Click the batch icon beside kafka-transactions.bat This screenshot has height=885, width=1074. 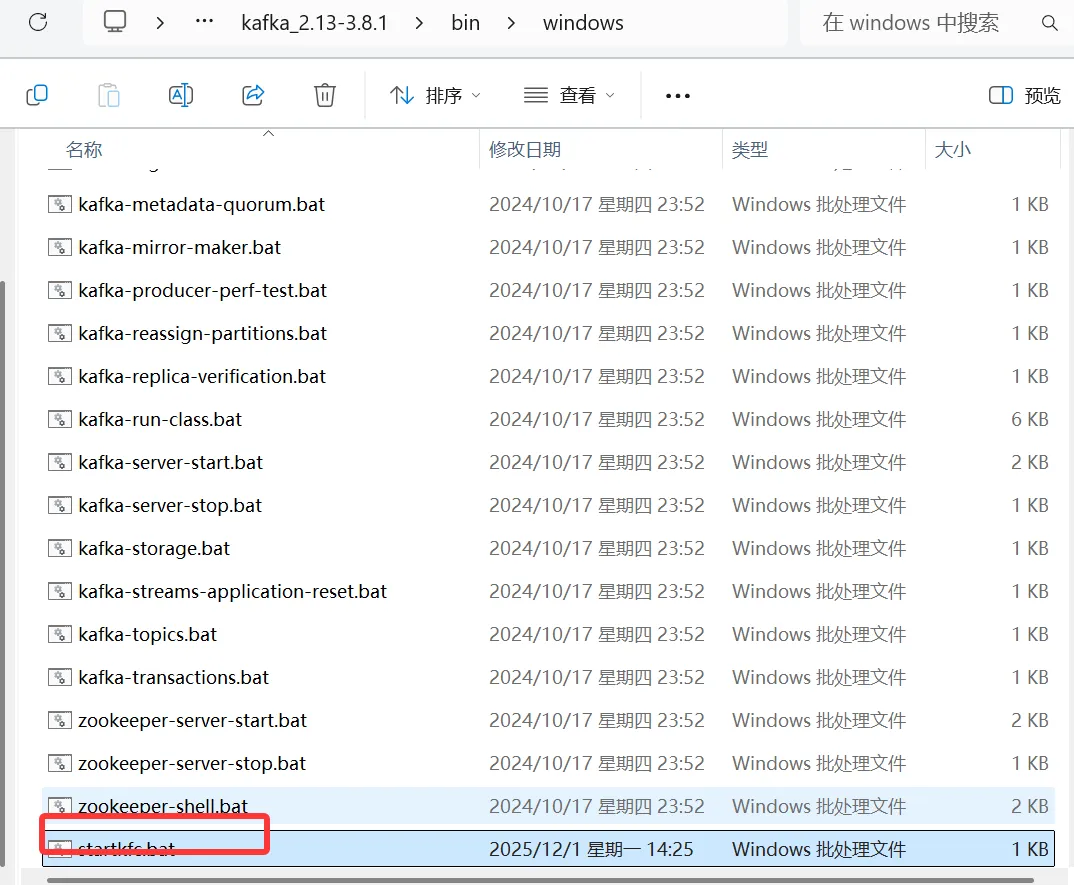pos(60,677)
